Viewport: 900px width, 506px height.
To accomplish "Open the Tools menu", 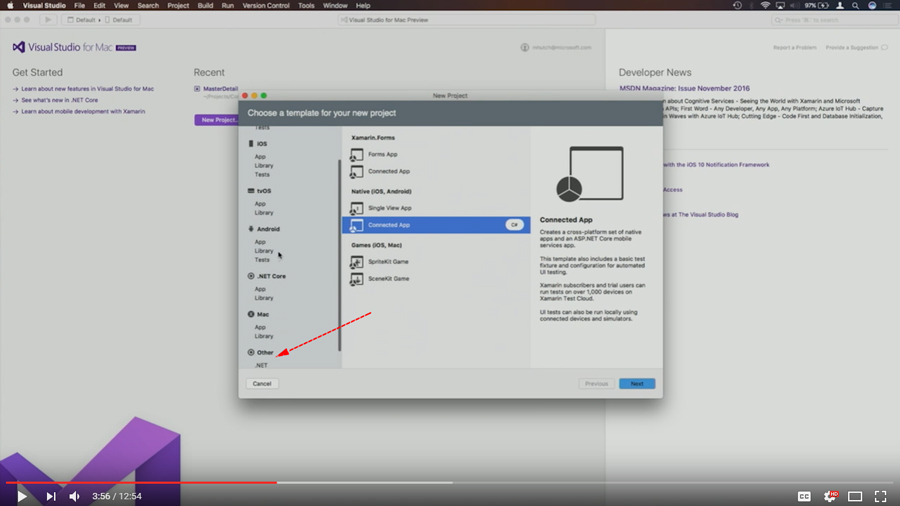I will click(306, 5).
